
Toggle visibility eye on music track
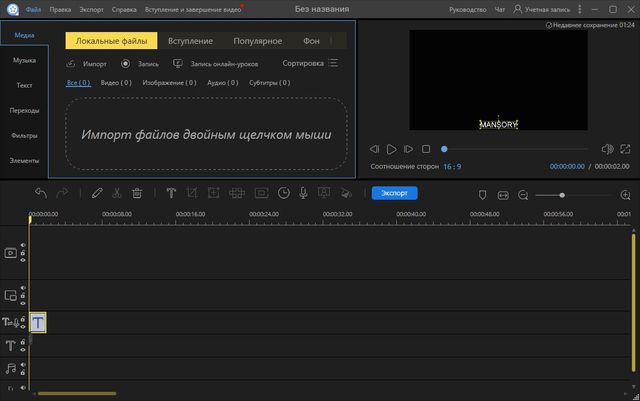23,364
